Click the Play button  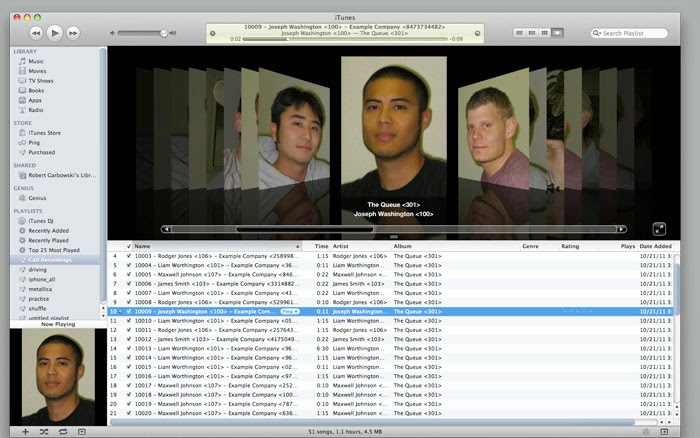click(54, 33)
